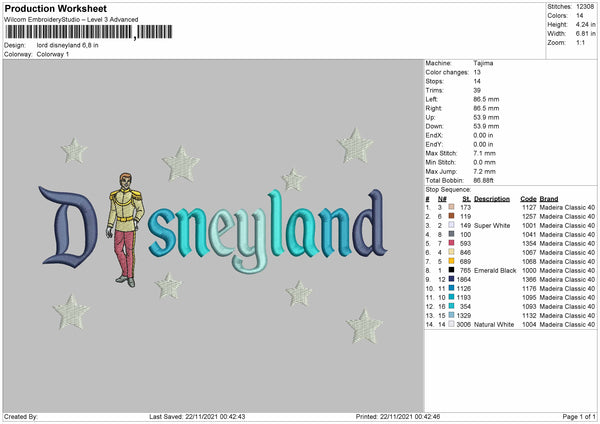Click the Machine value Tajima
The width and height of the screenshot is (600, 424).
pyautogui.click(x=483, y=63)
